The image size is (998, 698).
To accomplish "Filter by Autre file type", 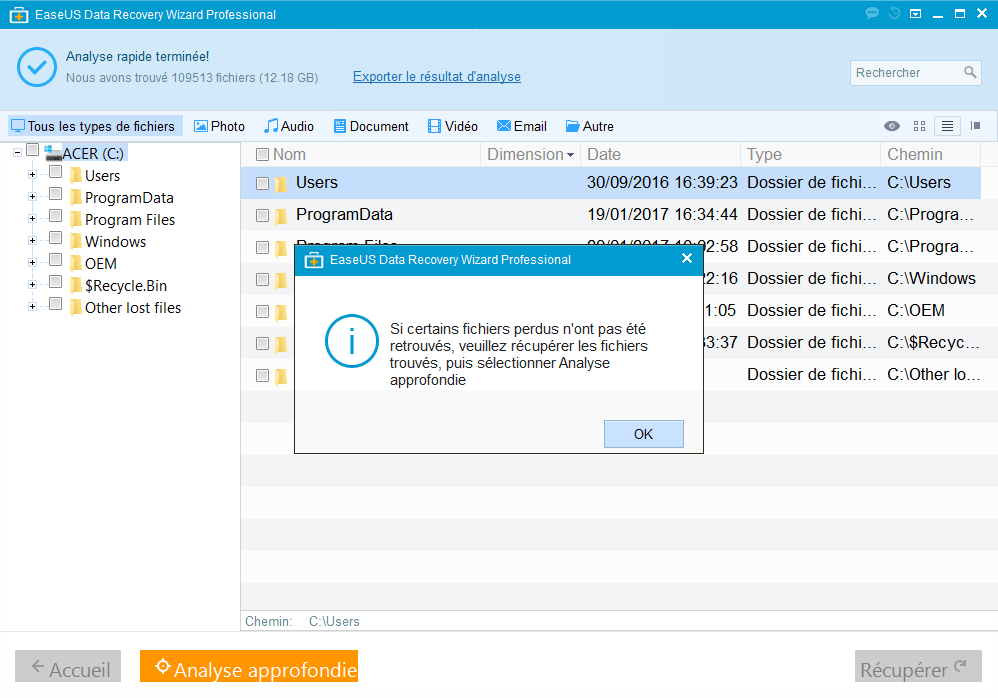I will [590, 126].
